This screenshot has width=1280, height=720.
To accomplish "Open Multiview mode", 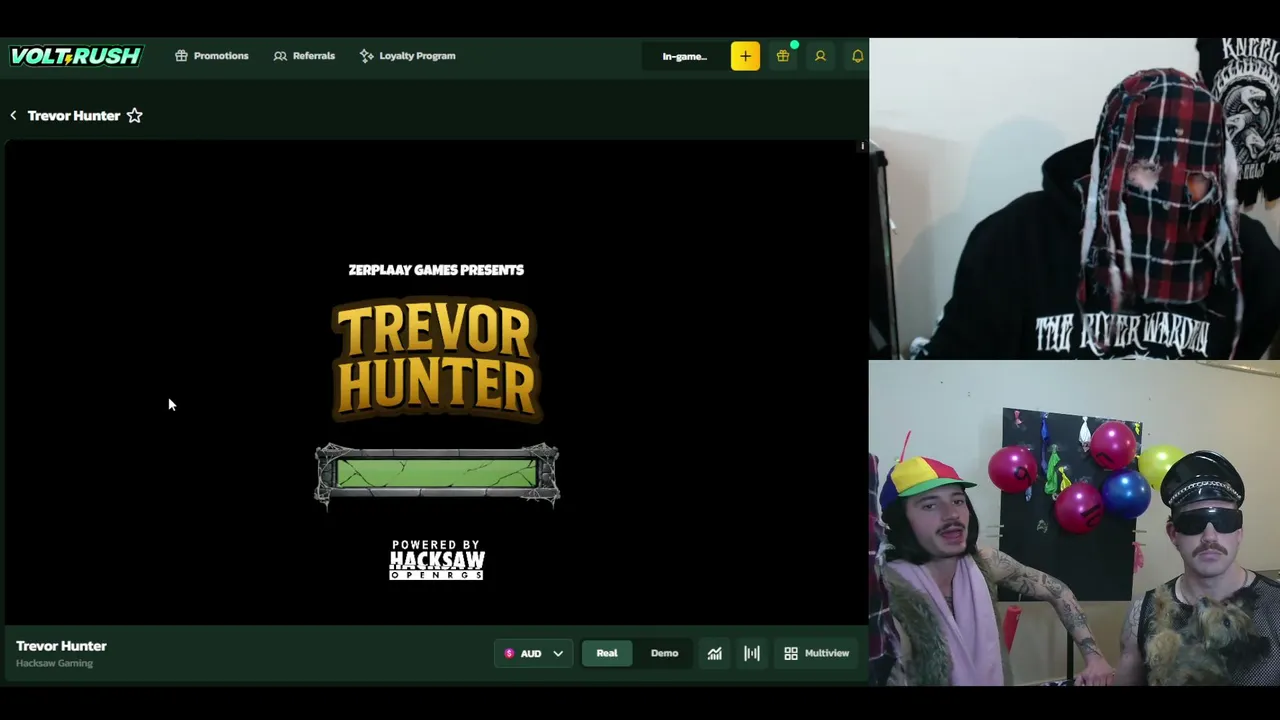I will (816, 653).
